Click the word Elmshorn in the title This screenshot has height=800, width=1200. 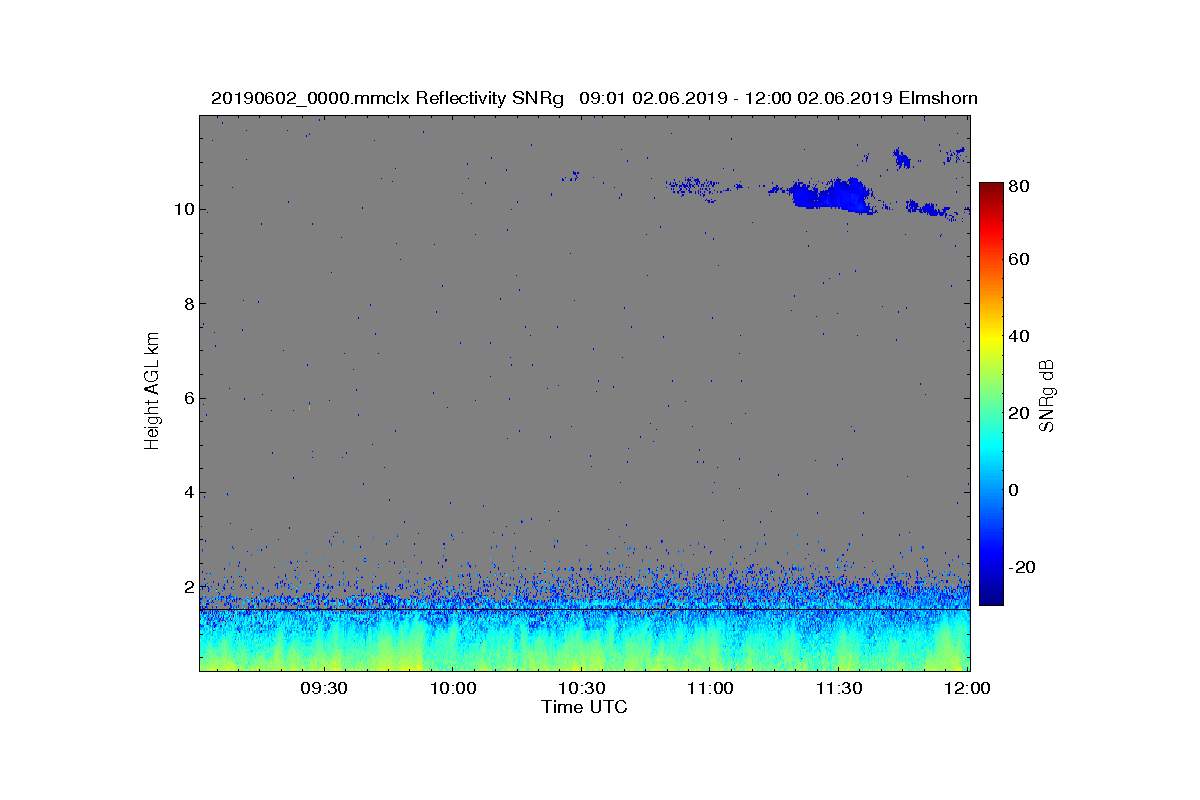pyautogui.click(x=938, y=98)
